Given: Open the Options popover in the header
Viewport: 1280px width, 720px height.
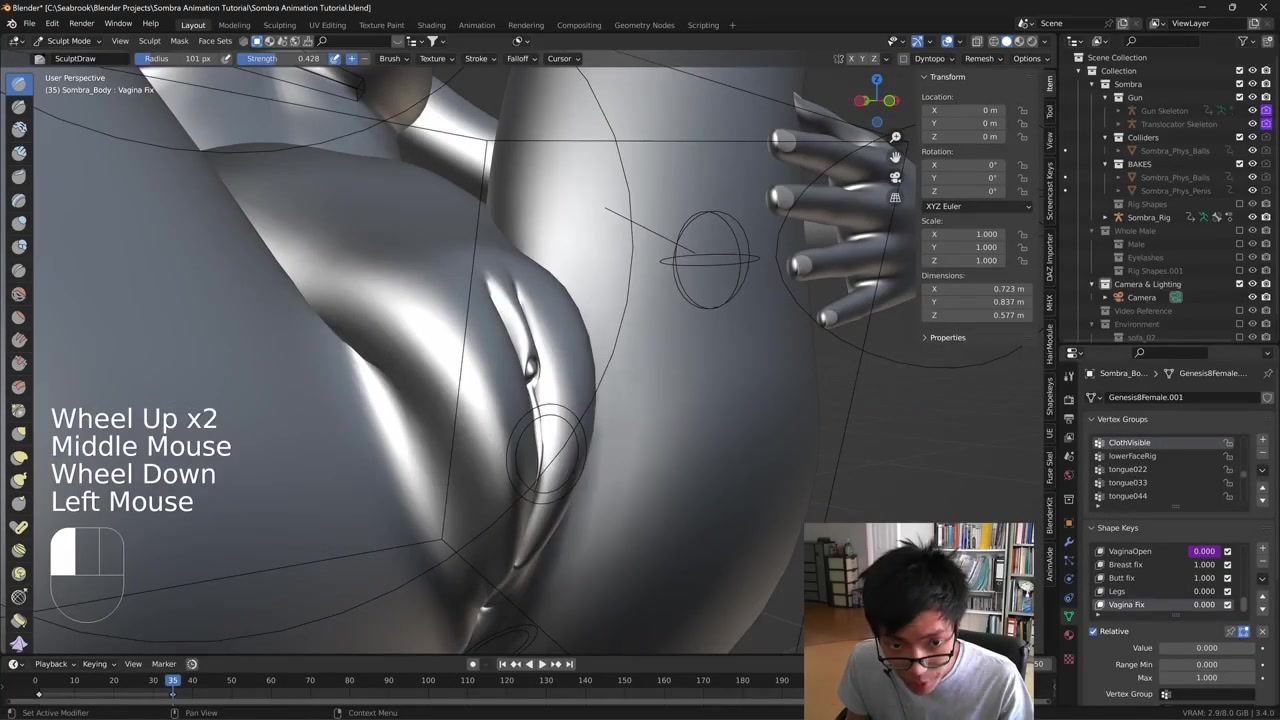Looking at the screenshot, I should point(1029,59).
